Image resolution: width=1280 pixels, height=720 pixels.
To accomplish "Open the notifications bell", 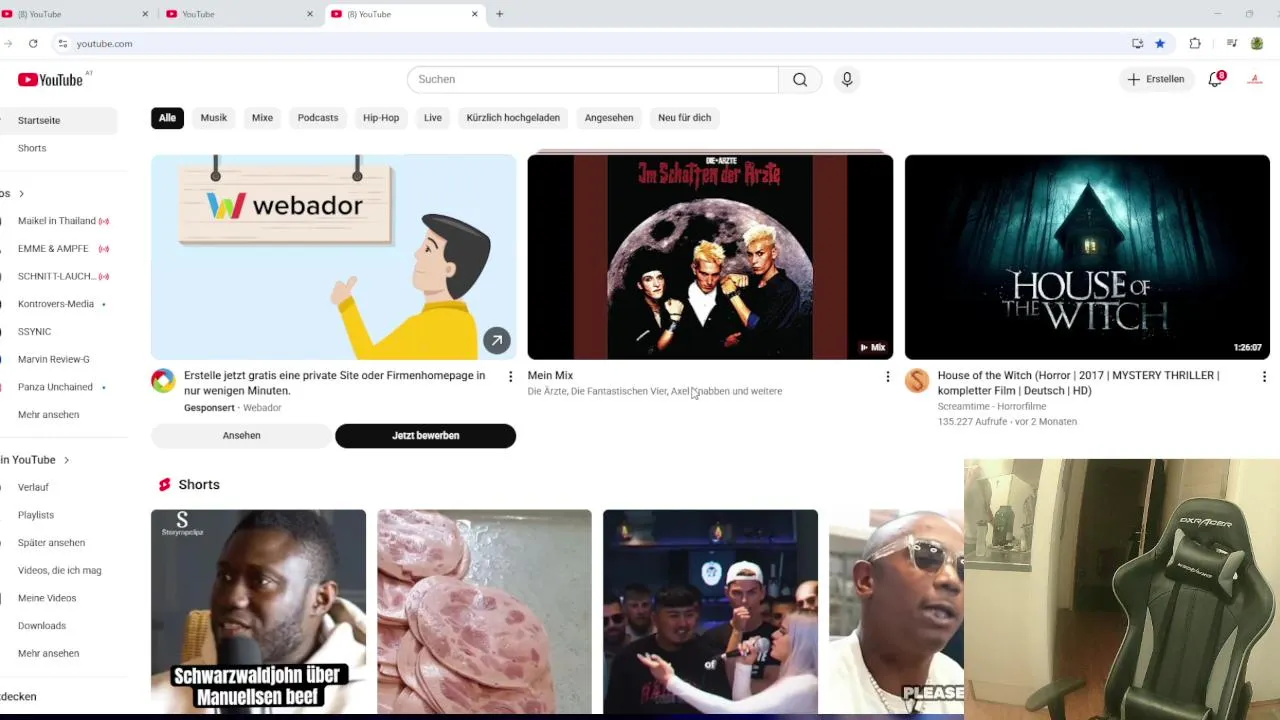I will (1215, 79).
